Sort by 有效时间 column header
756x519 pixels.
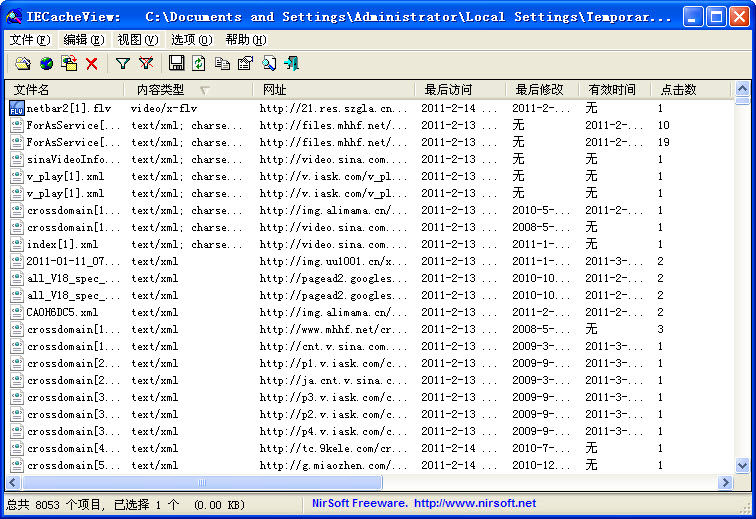tap(615, 90)
